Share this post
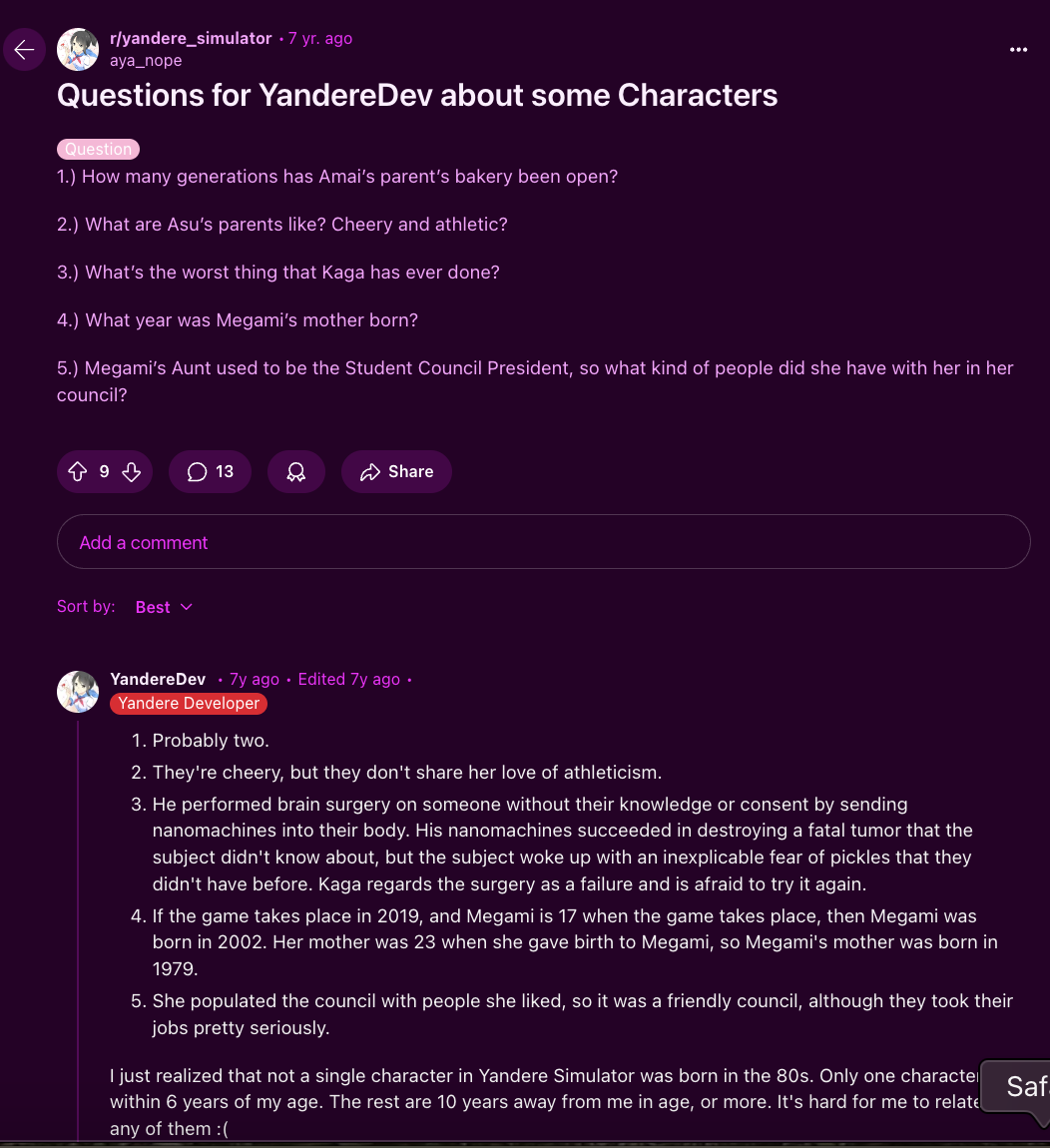This screenshot has height=1148, width=1050. [396, 472]
